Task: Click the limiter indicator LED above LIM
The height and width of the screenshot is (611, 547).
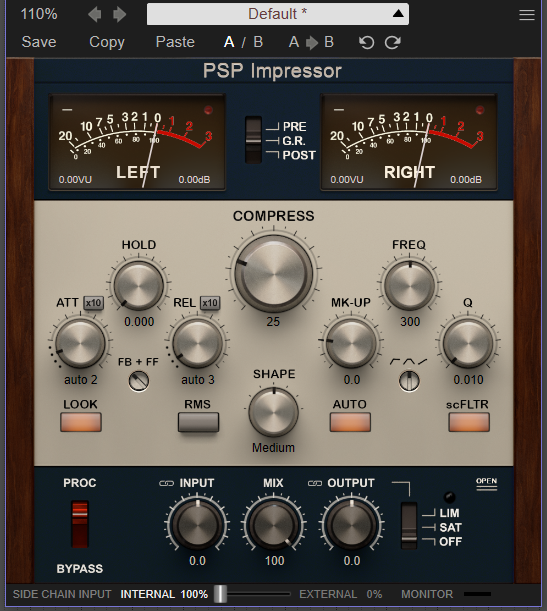Action: click(x=450, y=497)
